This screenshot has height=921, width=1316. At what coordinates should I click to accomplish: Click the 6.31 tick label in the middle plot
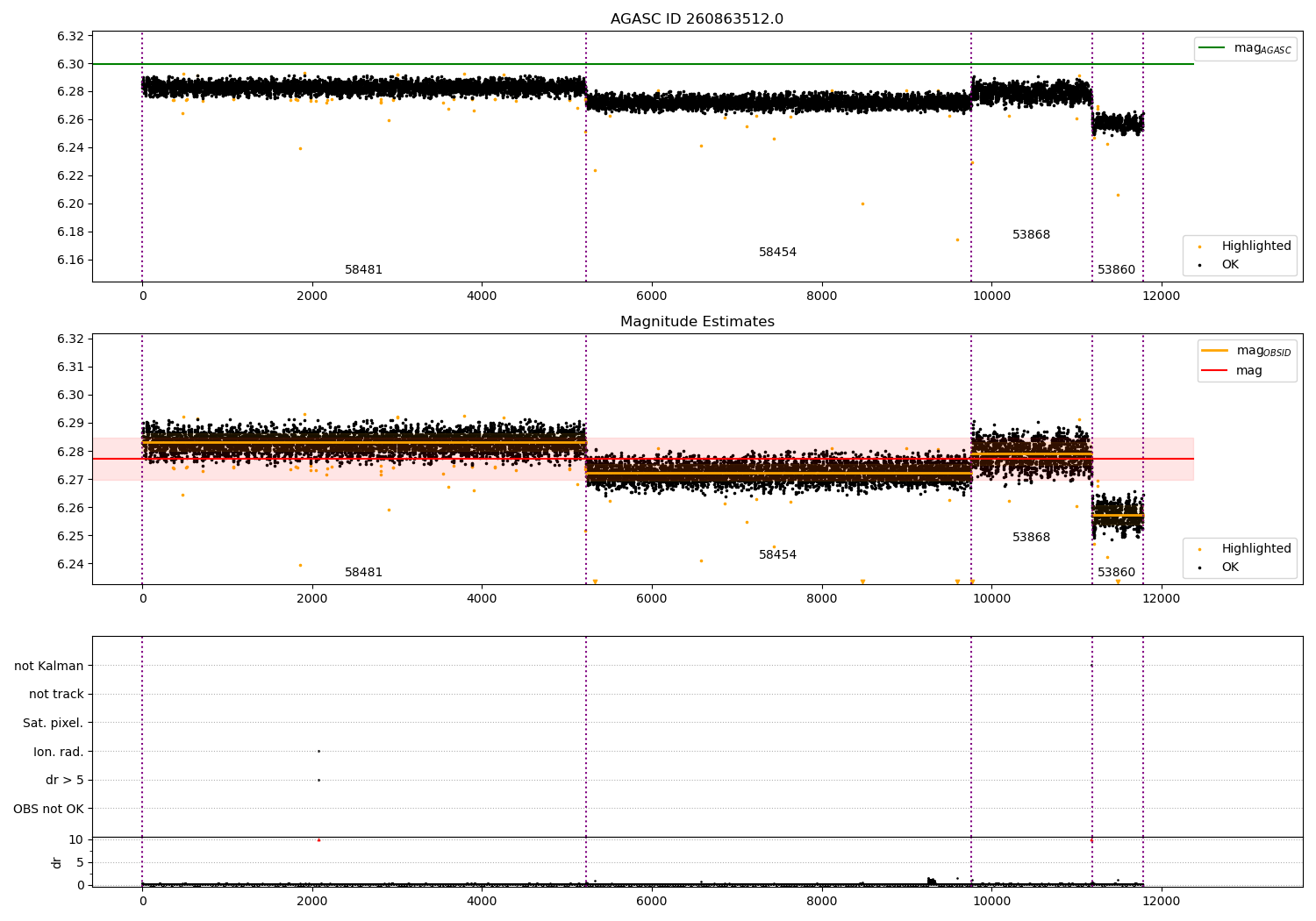(70, 367)
